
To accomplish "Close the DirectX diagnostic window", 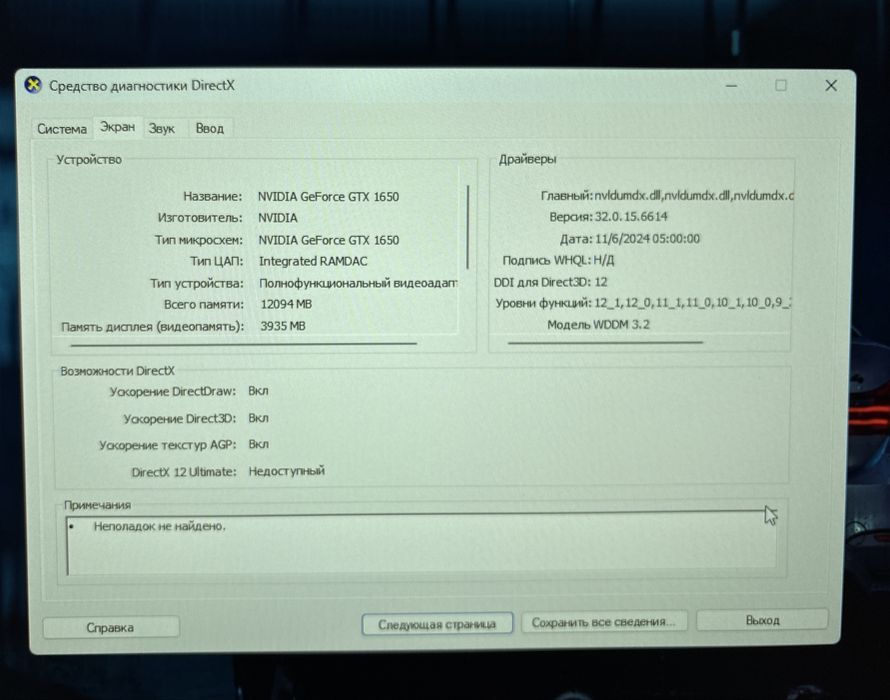I will pos(831,86).
